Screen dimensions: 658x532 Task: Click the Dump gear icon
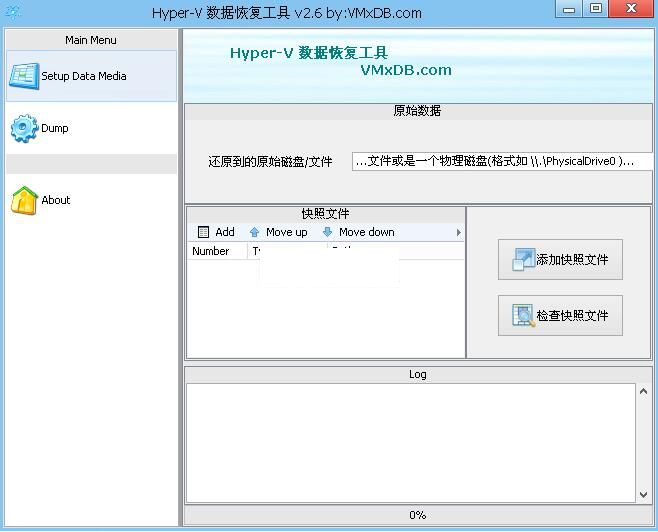pyautogui.click(x=23, y=128)
